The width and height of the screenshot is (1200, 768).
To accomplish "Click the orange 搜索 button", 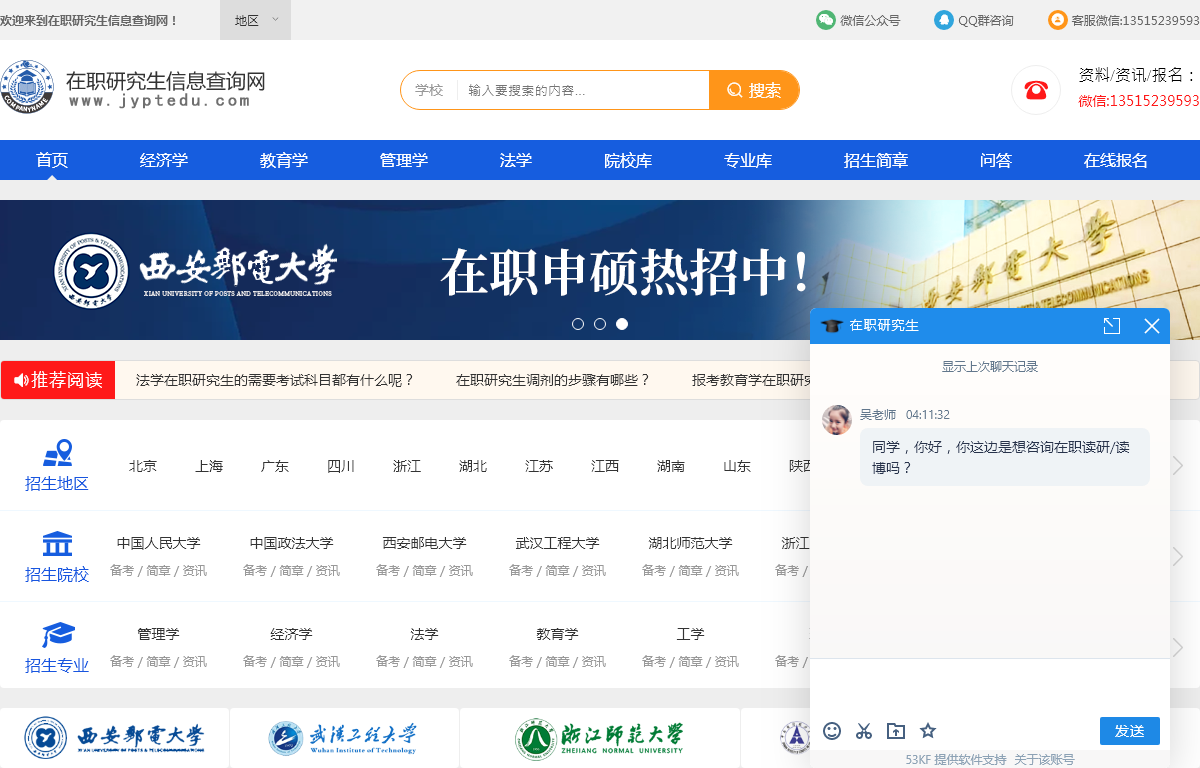I will [754, 90].
